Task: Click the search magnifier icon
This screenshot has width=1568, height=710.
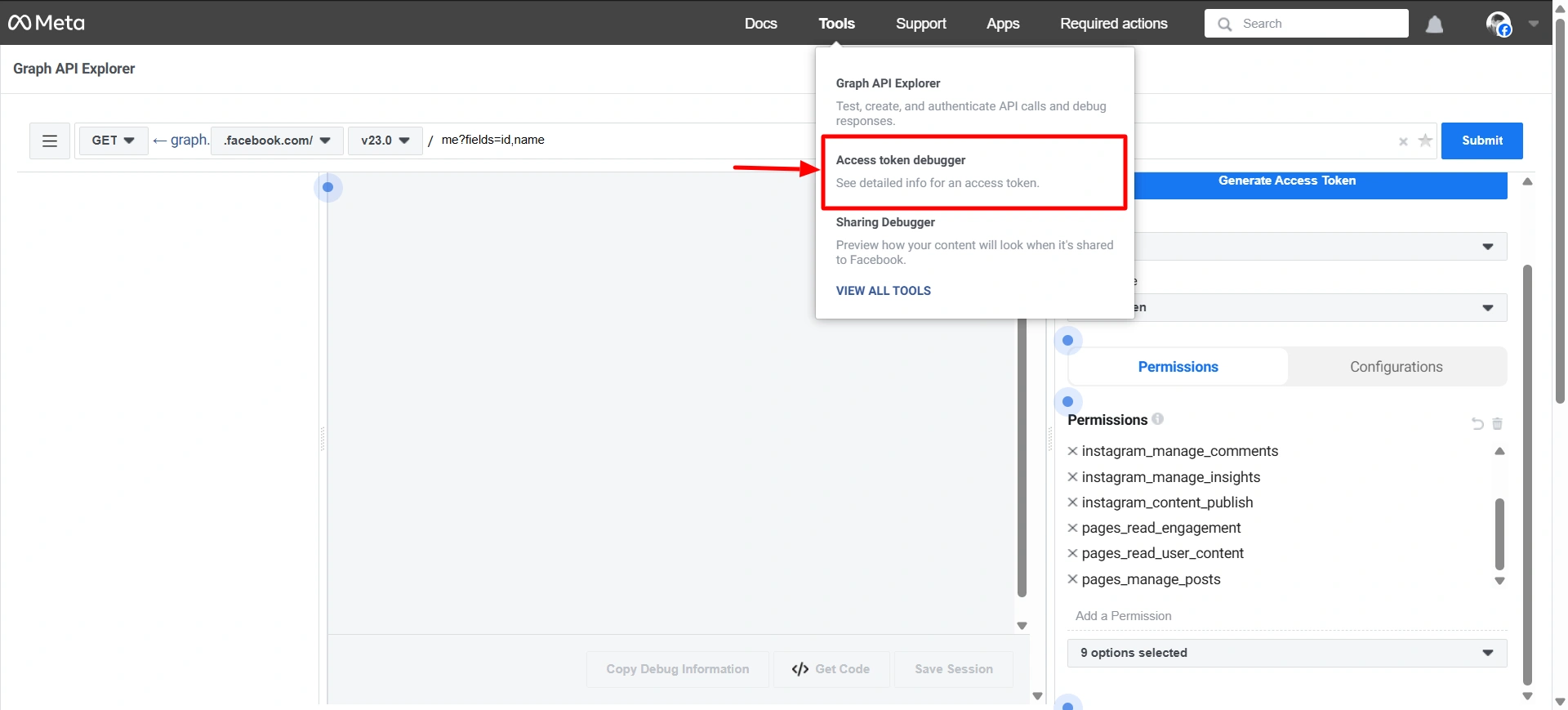Action: (x=1224, y=25)
